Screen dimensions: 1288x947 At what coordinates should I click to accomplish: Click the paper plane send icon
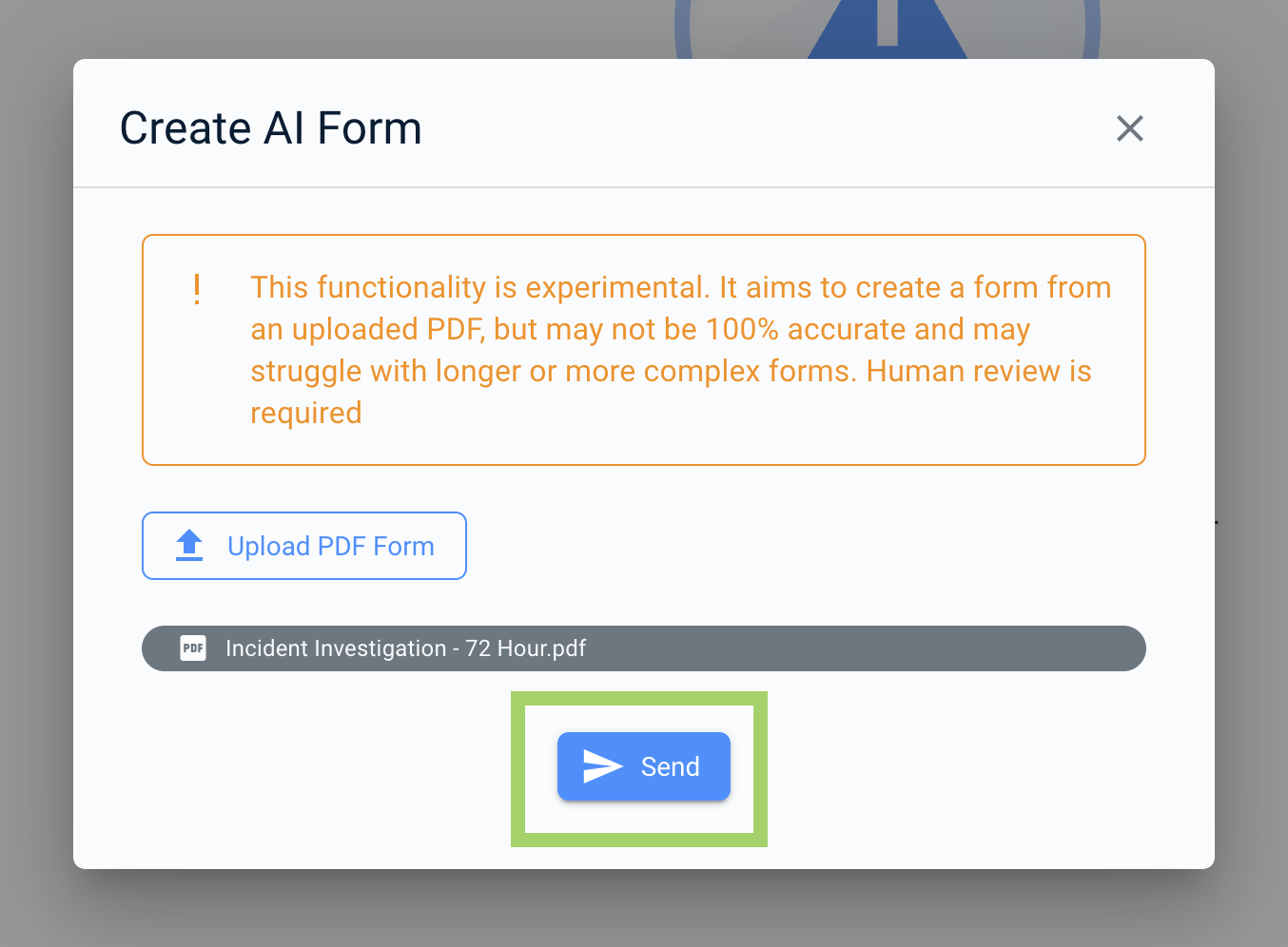tap(602, 766)
